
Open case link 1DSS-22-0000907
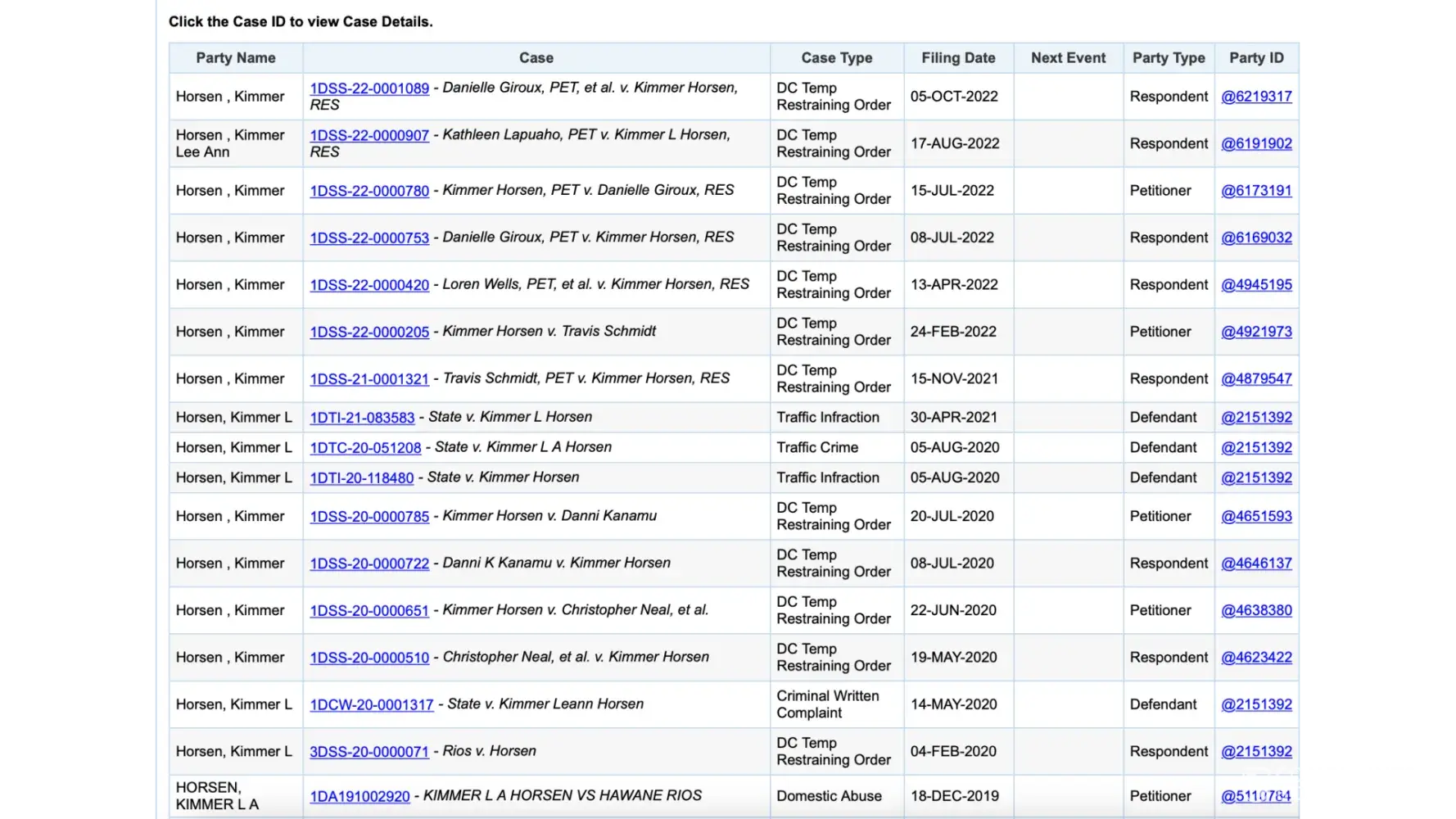[x=369, y=135]
